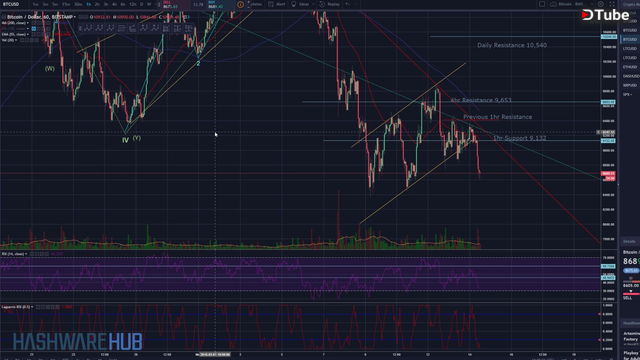Expand the Ideas dropdown arrow
The height and width of the screenshot is (360, 640).
coord(313,4)
